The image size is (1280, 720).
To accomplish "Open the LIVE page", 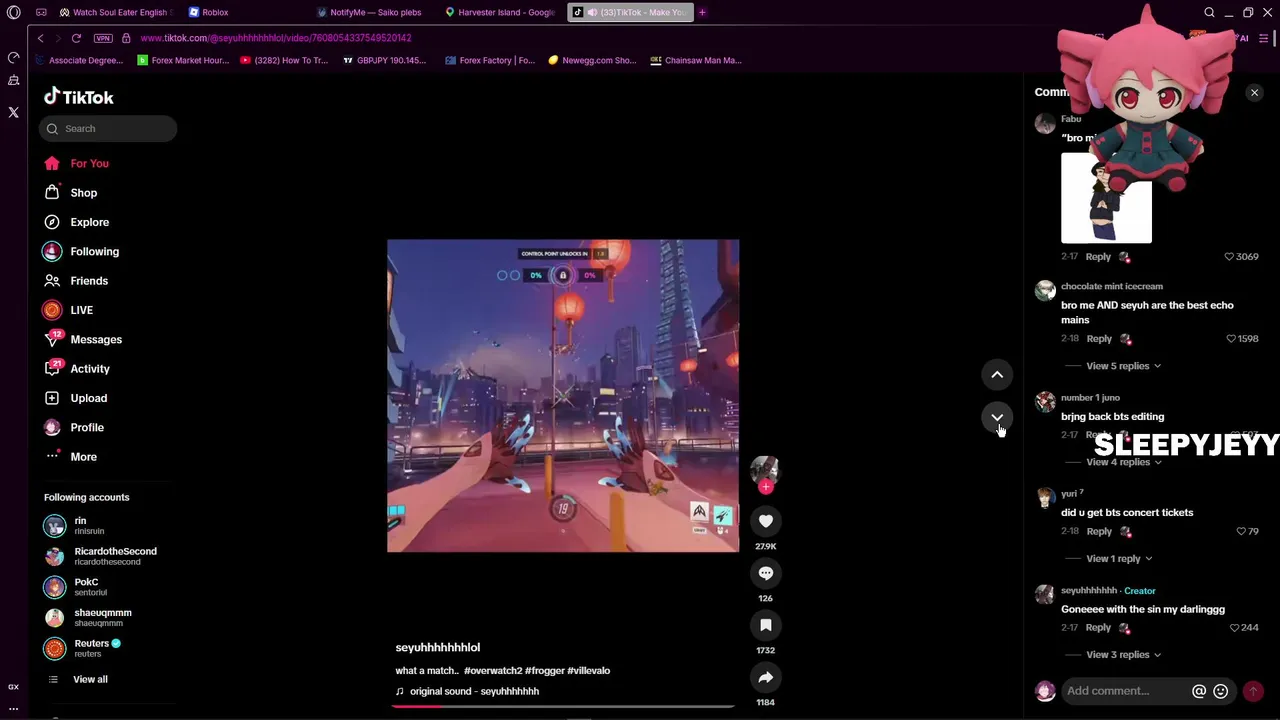I will (x=81, y=310).
